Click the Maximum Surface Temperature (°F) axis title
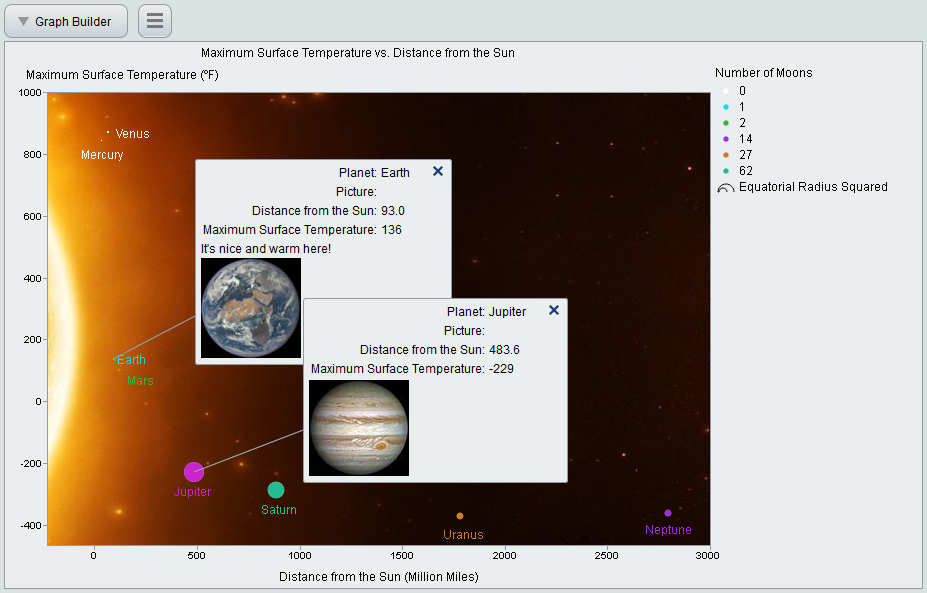The width and height of the screenshot is (927, 593). pos(122,74)
